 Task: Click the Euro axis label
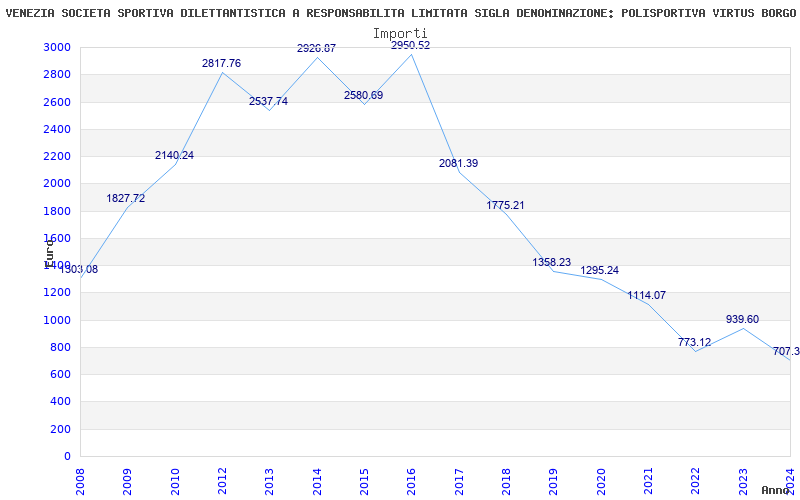pyautogui.click(x=49, y=254)
